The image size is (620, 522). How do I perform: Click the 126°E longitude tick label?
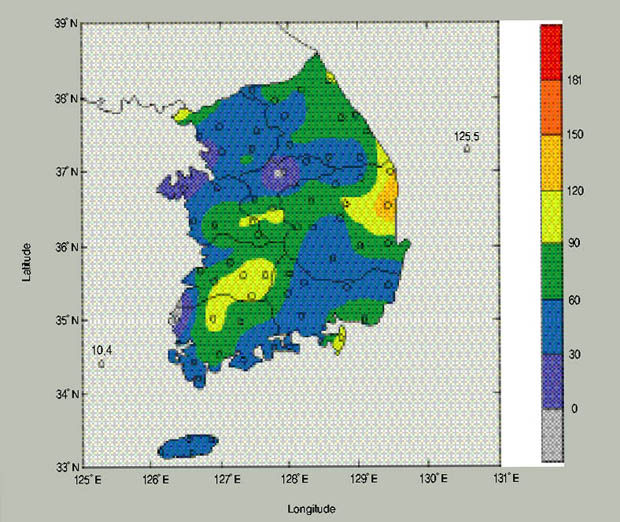point(156,479)
